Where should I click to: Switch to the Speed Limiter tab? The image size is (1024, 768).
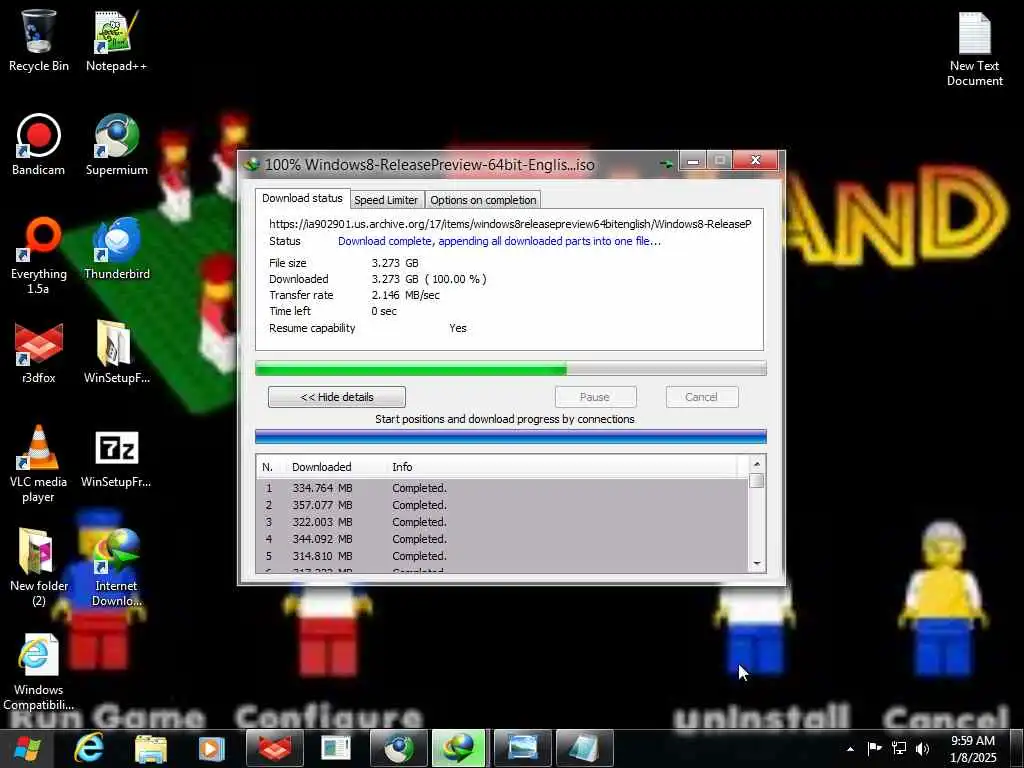(386, 200)
